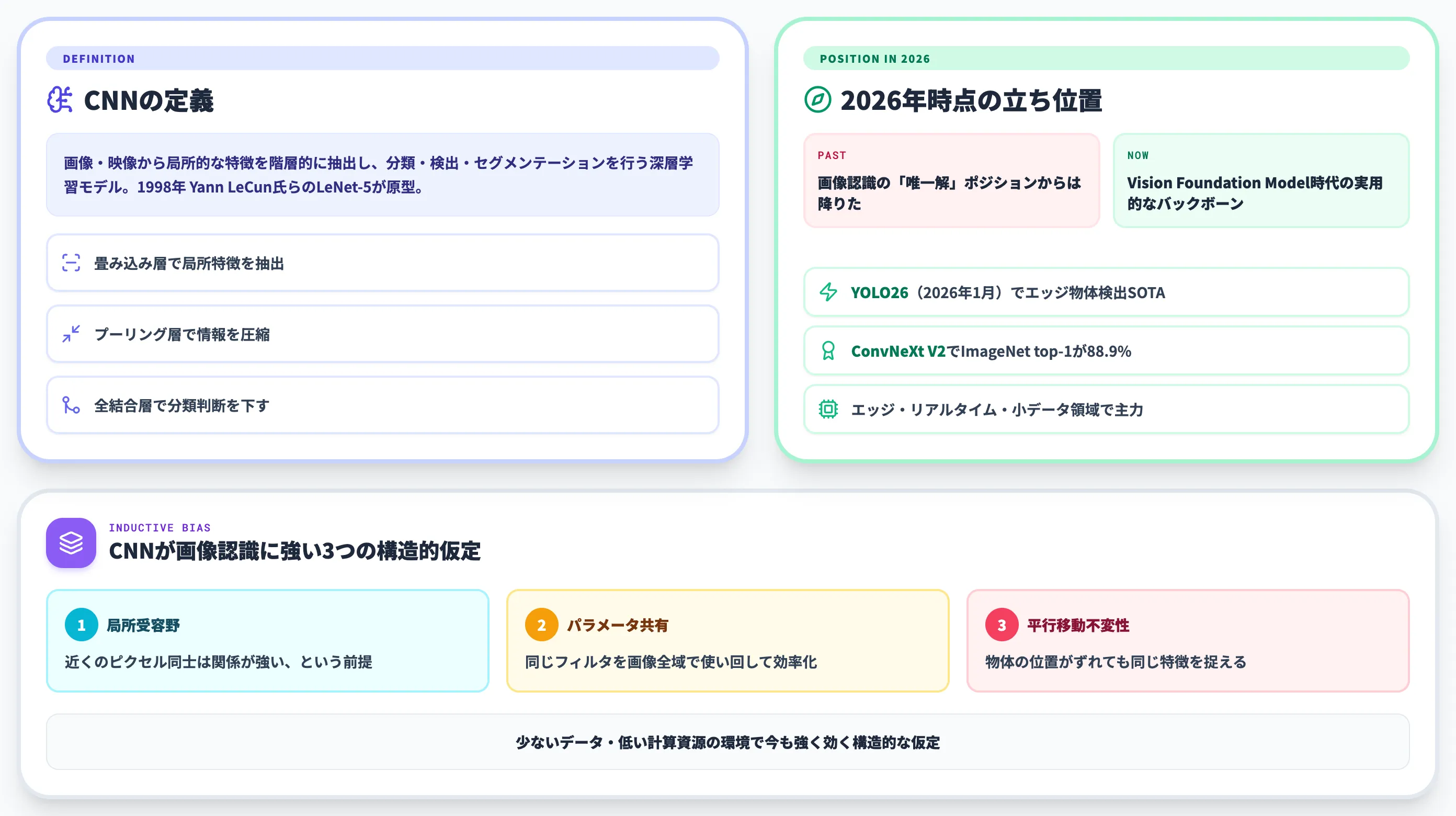Click the chip icon beside エッジ・リアルタイム
The image size is (1456, 816).
pos(828,410)
